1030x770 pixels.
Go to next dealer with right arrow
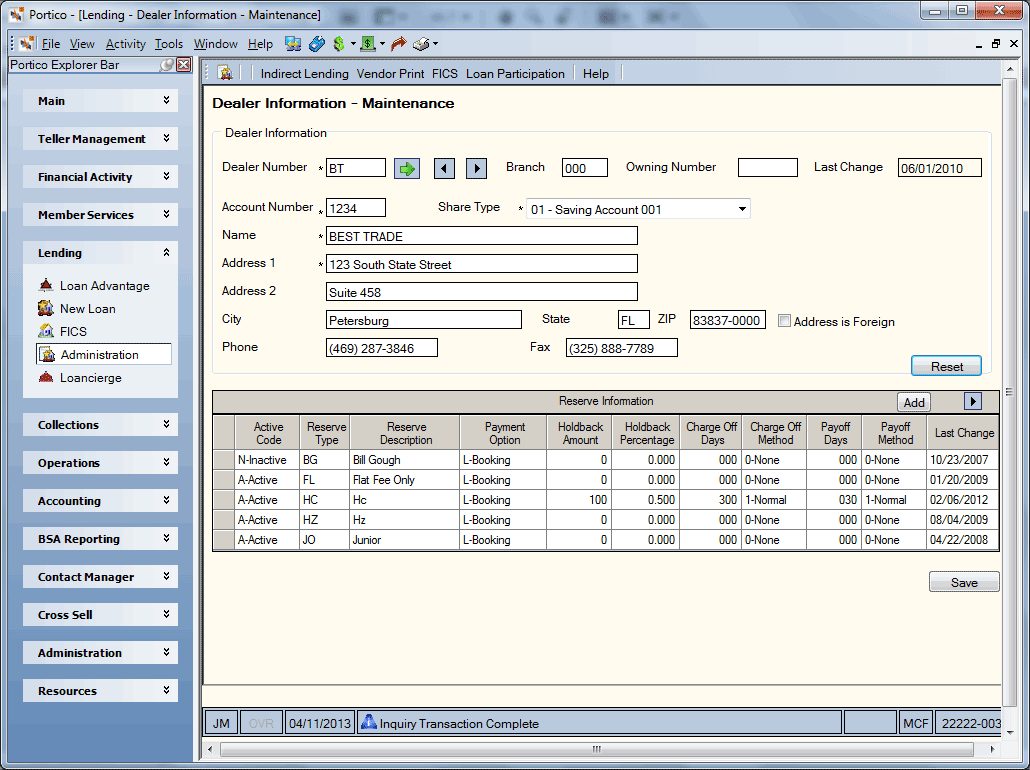click(x=476, y=169)
